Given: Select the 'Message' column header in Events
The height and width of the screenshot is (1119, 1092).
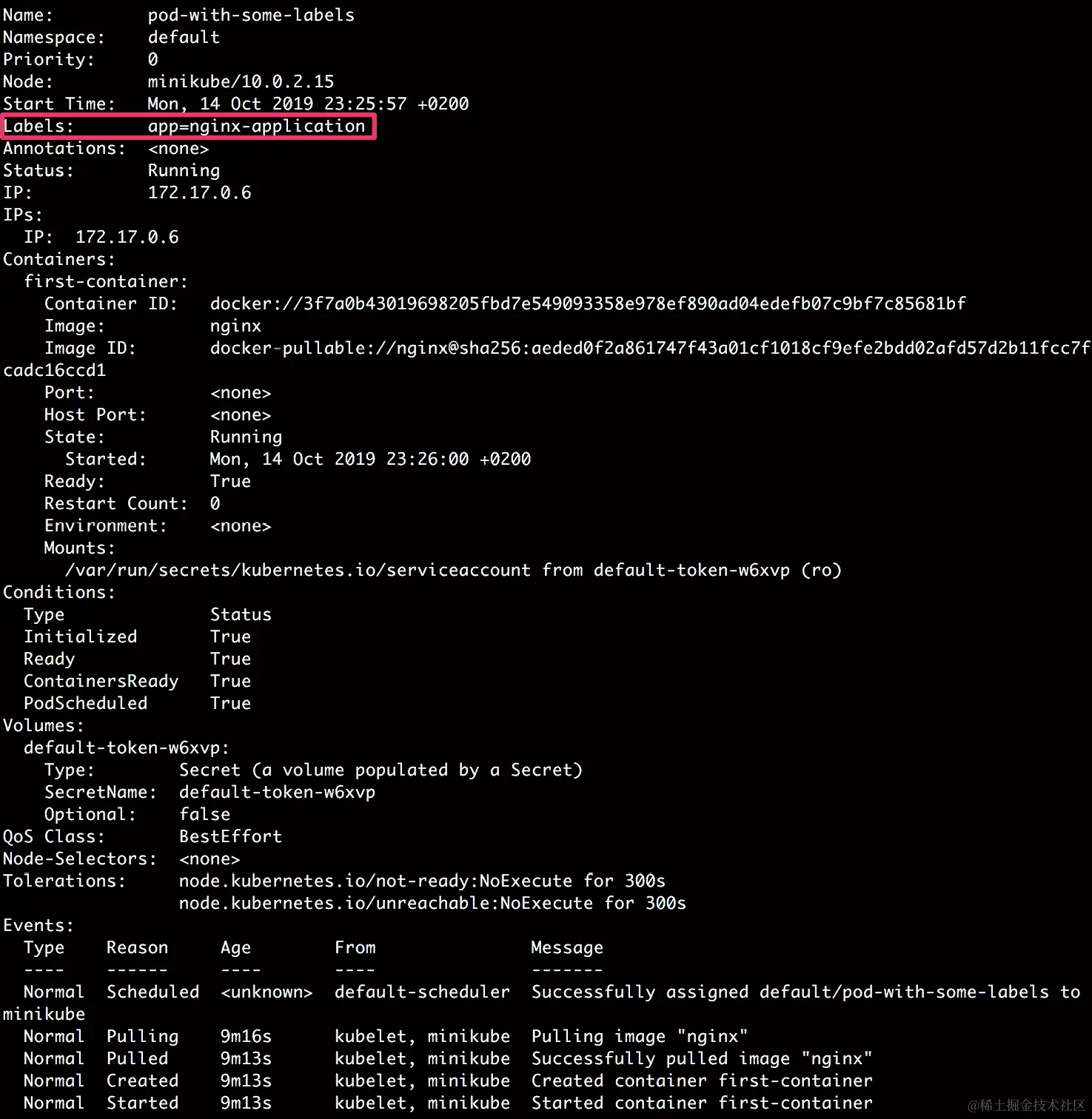Looking at the screenshot, I should pyautogui.click(x=567, y=948).
